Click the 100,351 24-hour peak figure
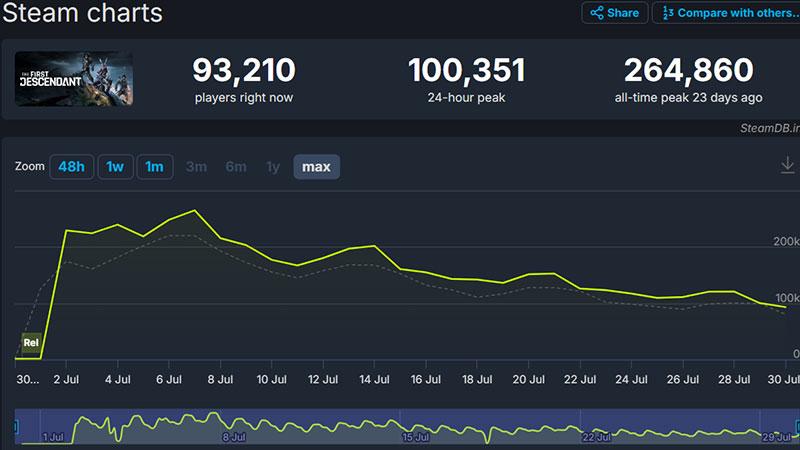The height and width of the screenshot is (450, 800). click(x=466, y=70)
